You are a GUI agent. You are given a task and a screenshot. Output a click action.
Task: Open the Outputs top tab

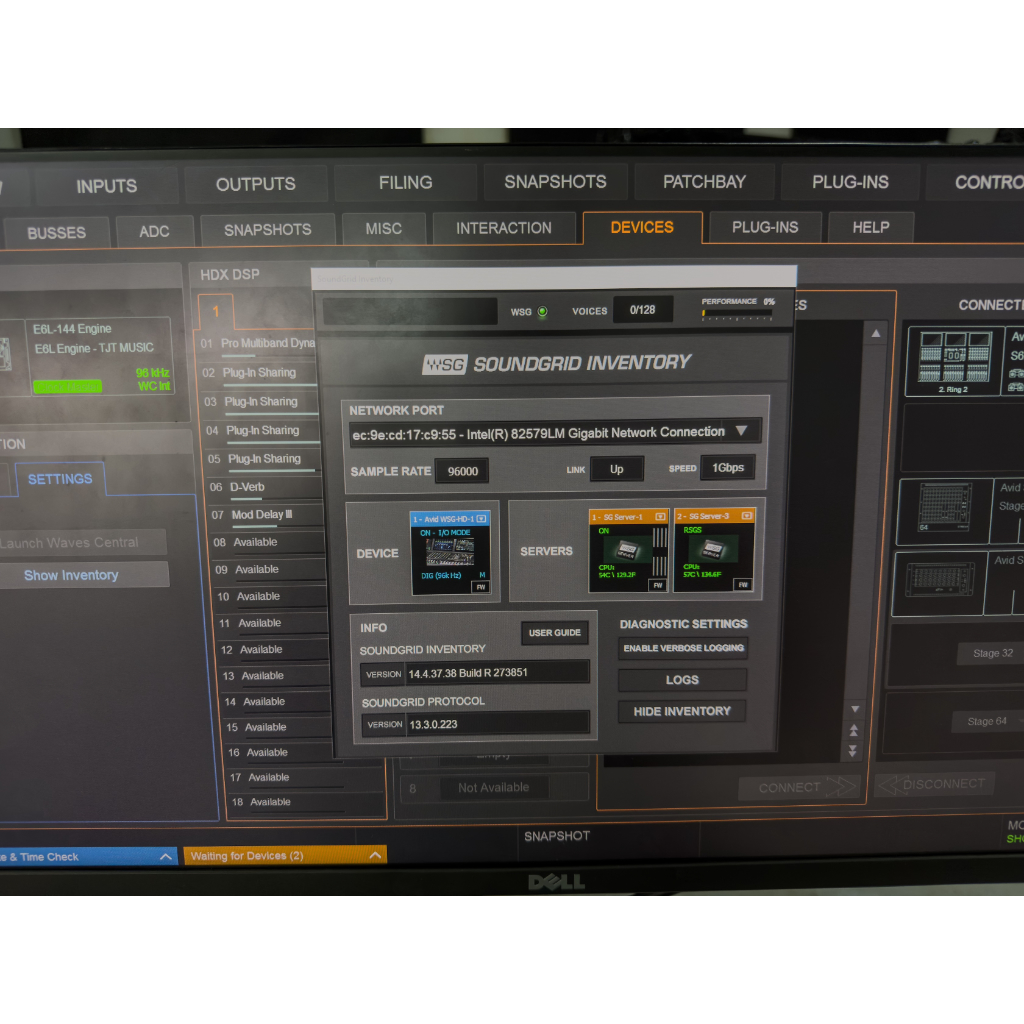pos(255,184)
